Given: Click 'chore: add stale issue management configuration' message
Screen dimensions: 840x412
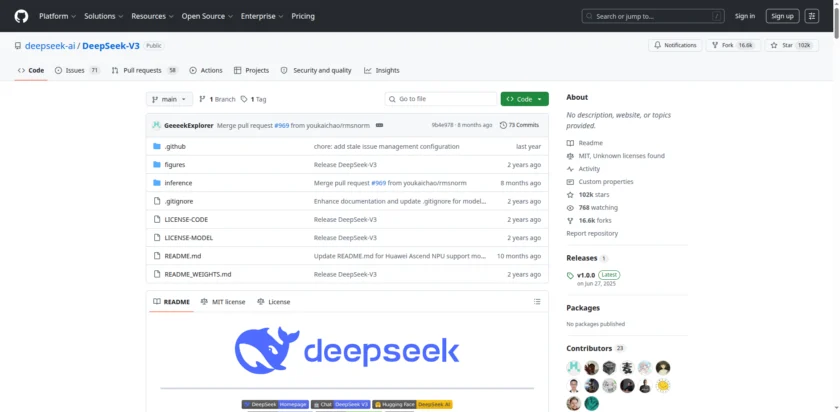Looking at the screenshot, I should [x=386, y=146].
